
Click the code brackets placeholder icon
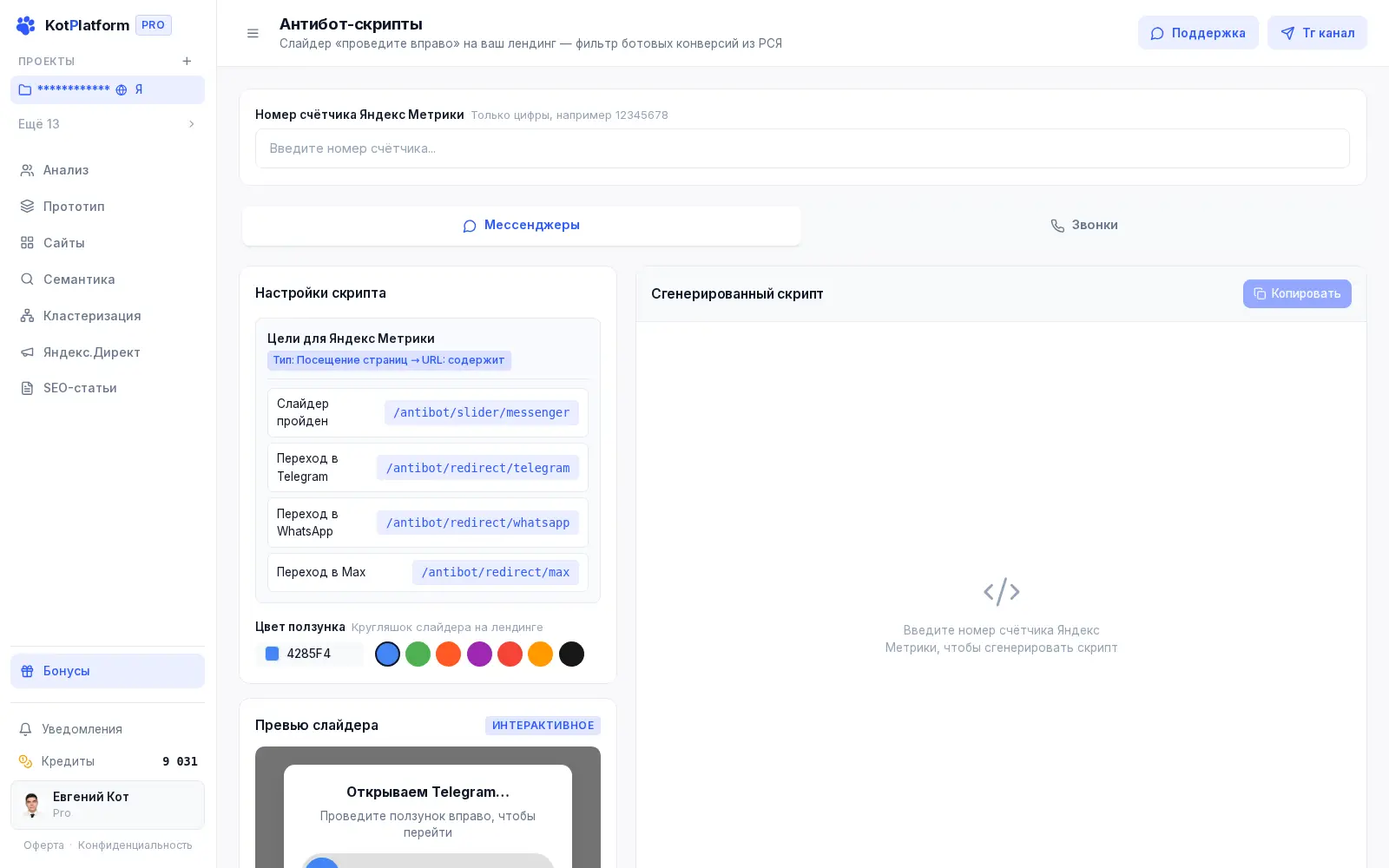pyautogui.click(x=1001, y=592)
